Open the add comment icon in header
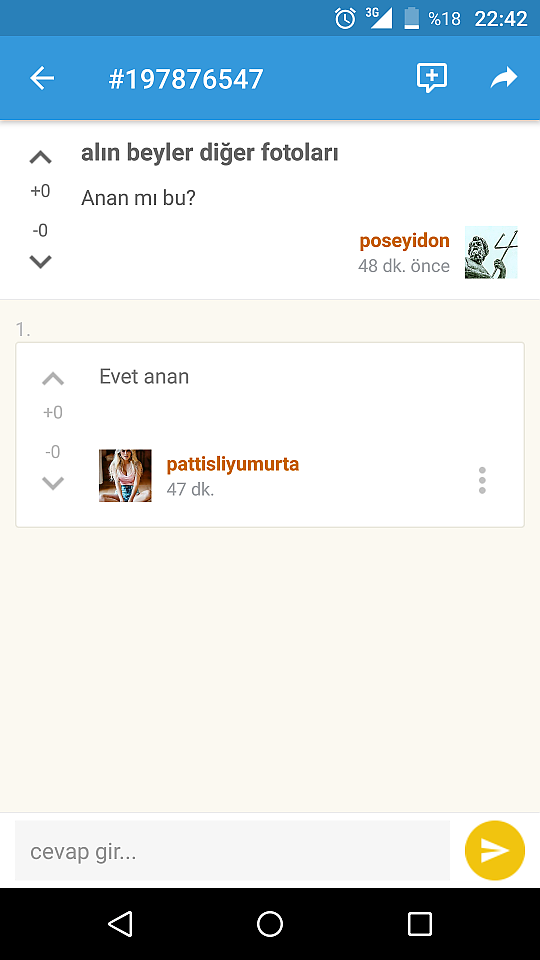The image size is (540, 960). 432,78
